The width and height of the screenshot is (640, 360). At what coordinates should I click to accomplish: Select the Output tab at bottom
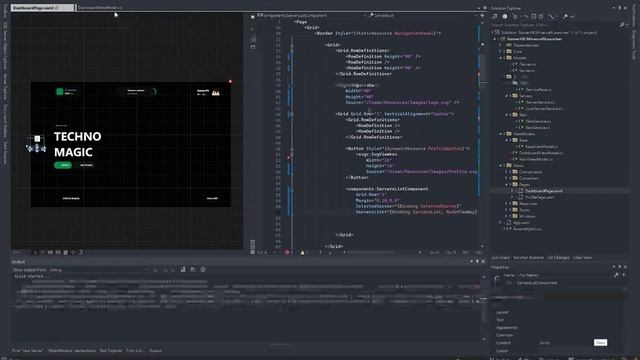[156, 351]
